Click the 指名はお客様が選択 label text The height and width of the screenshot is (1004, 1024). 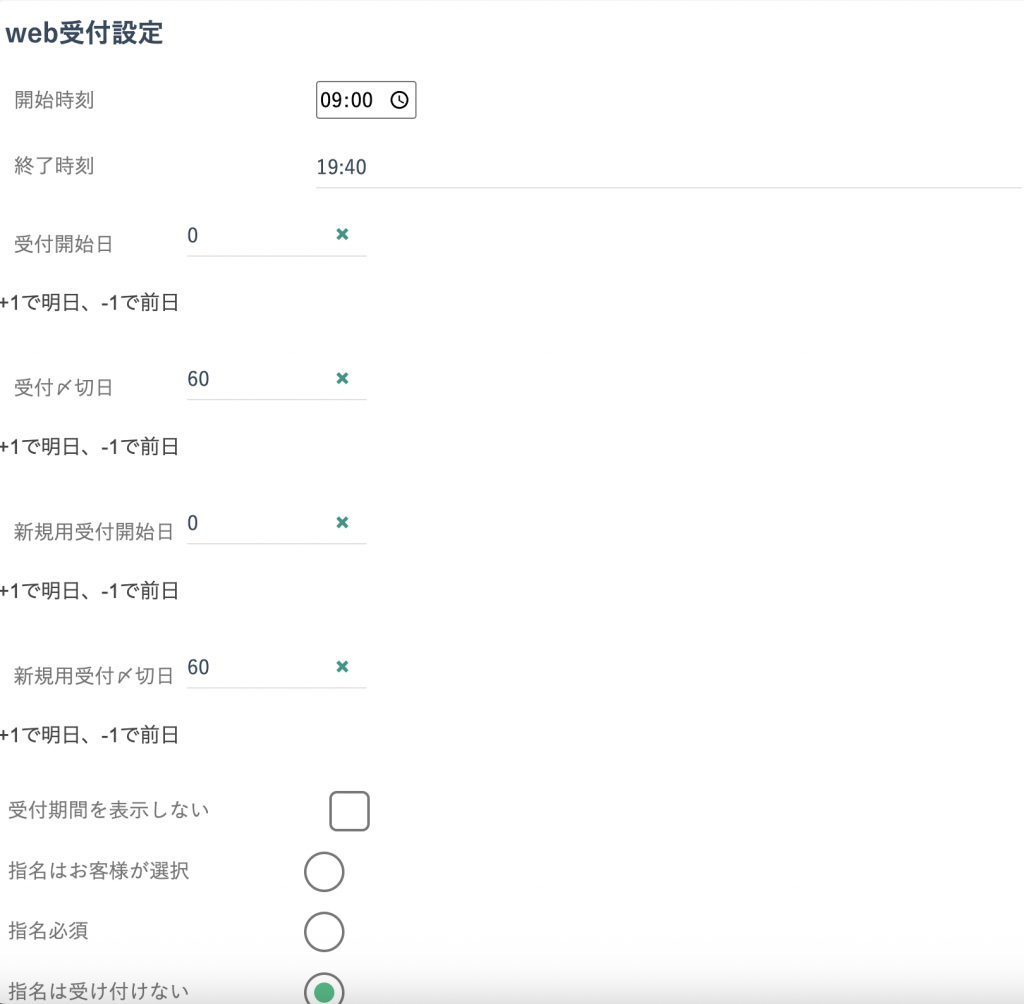(x=98, y=871)
